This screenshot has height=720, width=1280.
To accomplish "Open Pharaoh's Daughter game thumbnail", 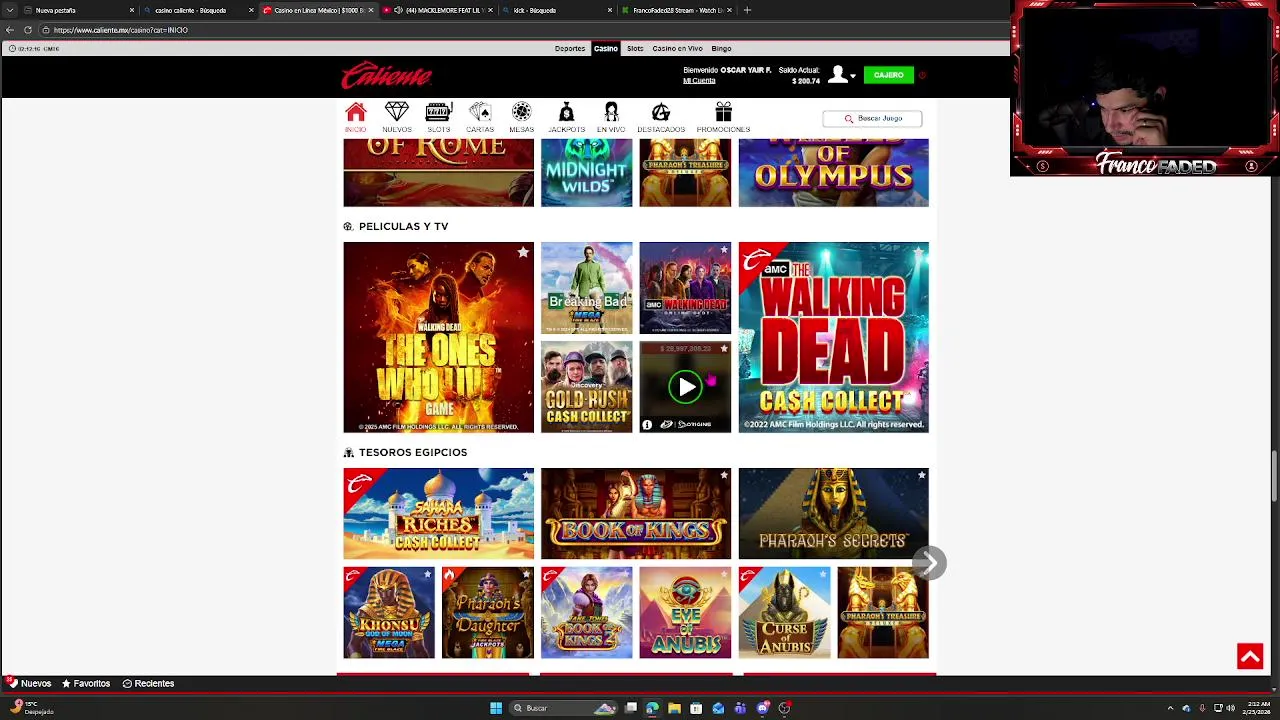I will [488, 613].
